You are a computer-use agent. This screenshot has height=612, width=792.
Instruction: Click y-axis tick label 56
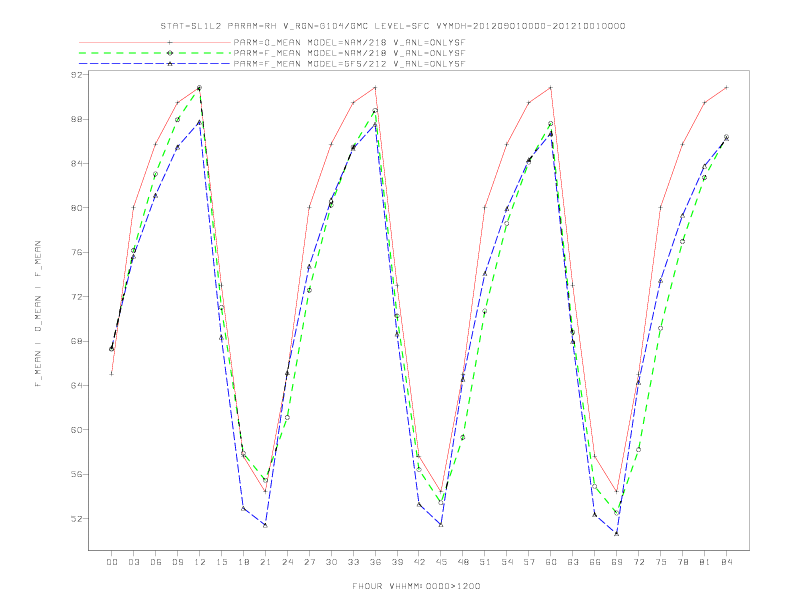79,474
